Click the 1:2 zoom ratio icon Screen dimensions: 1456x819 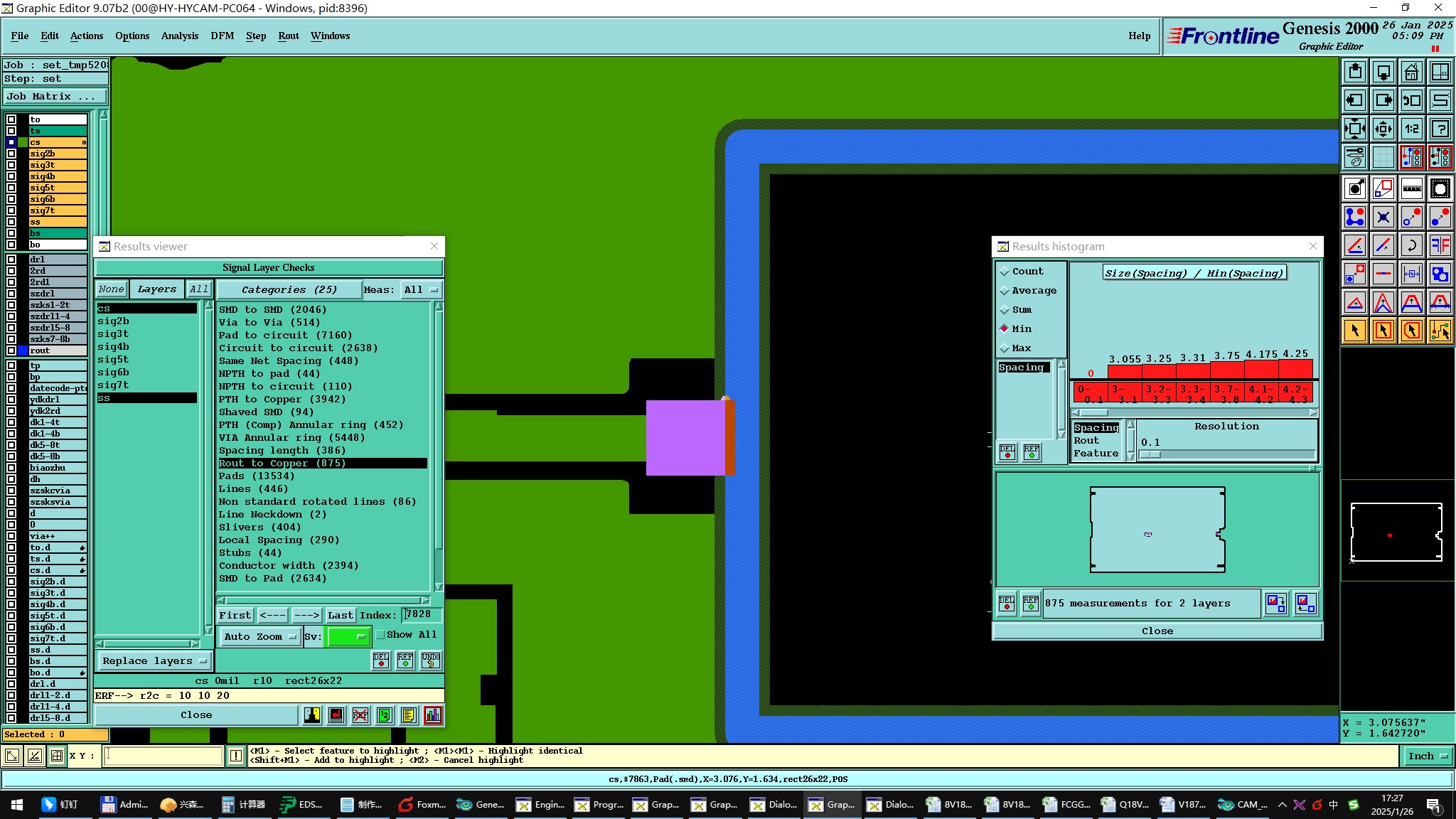[x=1411, y=129]
